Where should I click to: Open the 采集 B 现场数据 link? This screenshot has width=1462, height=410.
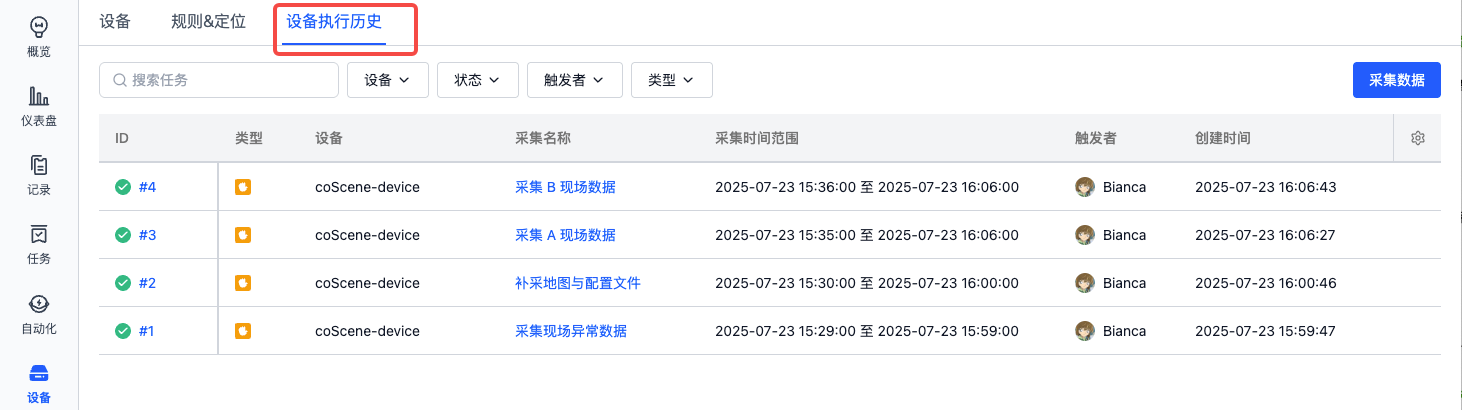[565, 187]
